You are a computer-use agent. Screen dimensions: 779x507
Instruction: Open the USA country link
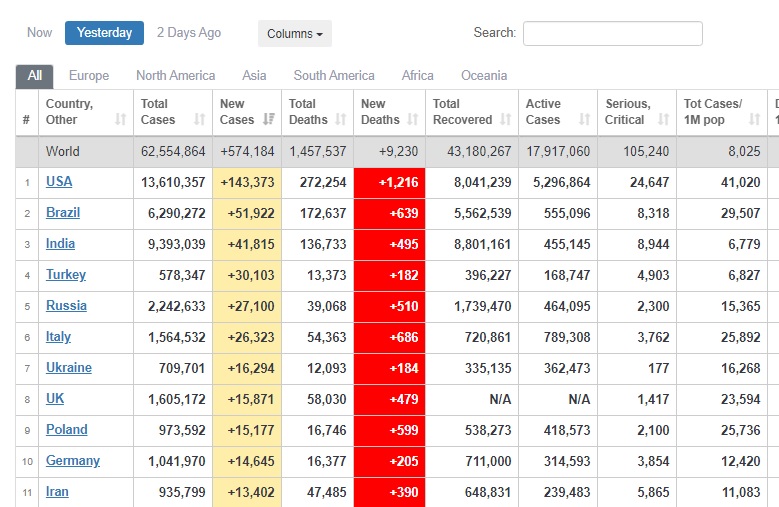59,182
